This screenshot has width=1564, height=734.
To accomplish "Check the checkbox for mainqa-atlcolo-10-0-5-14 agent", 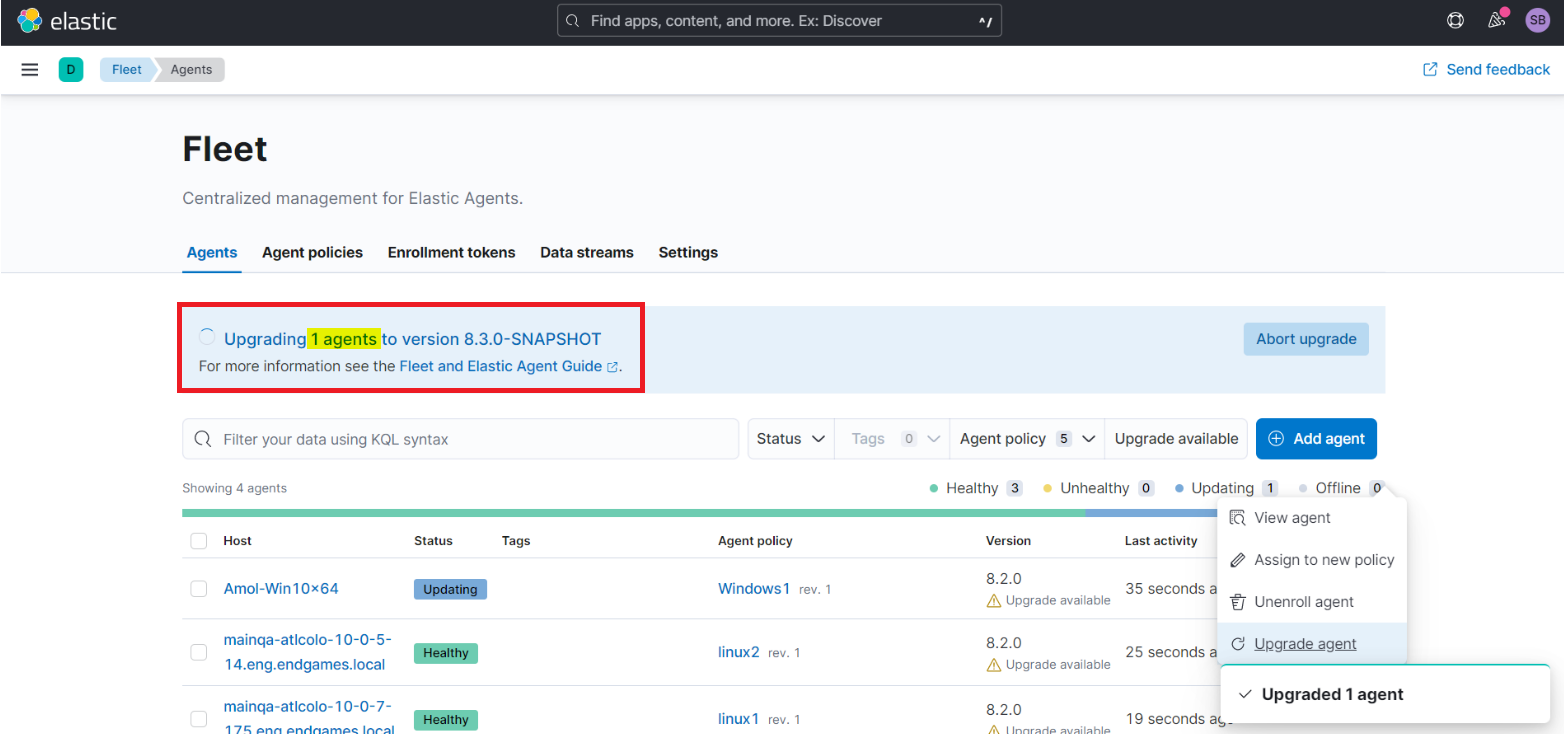I will [198, 652].
